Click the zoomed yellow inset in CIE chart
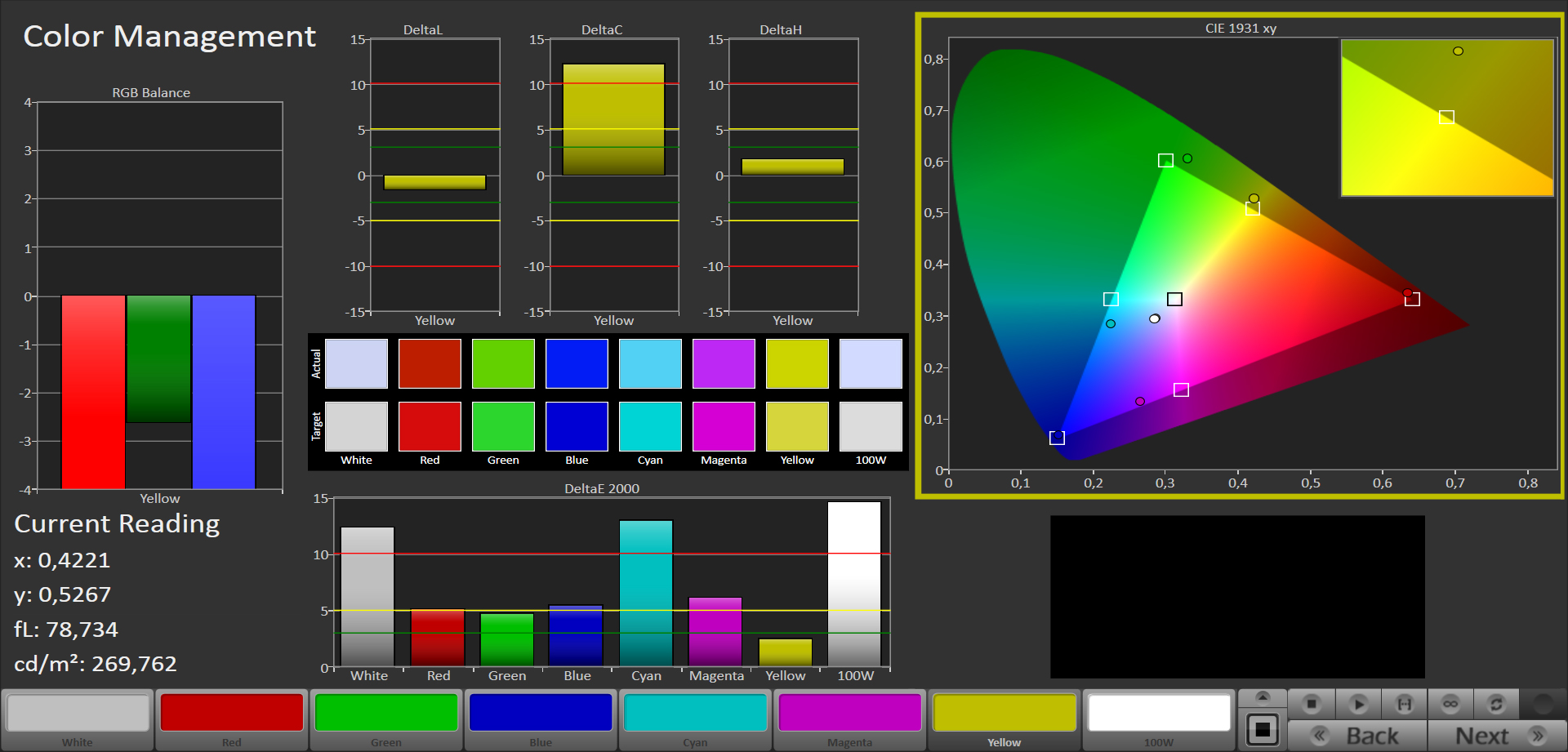 point(1447,118)
